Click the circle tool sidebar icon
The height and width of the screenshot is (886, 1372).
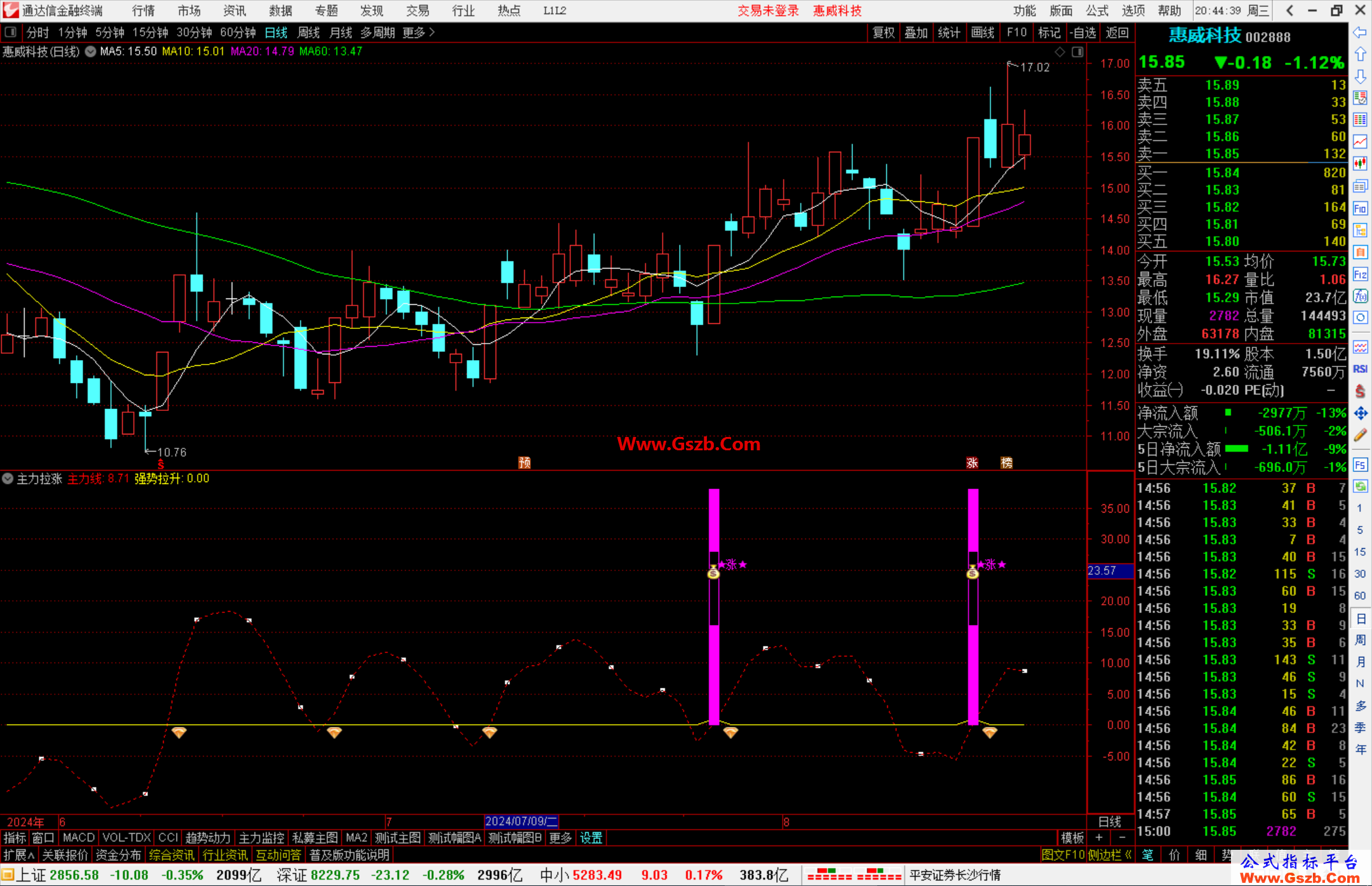click(1360, 318)
